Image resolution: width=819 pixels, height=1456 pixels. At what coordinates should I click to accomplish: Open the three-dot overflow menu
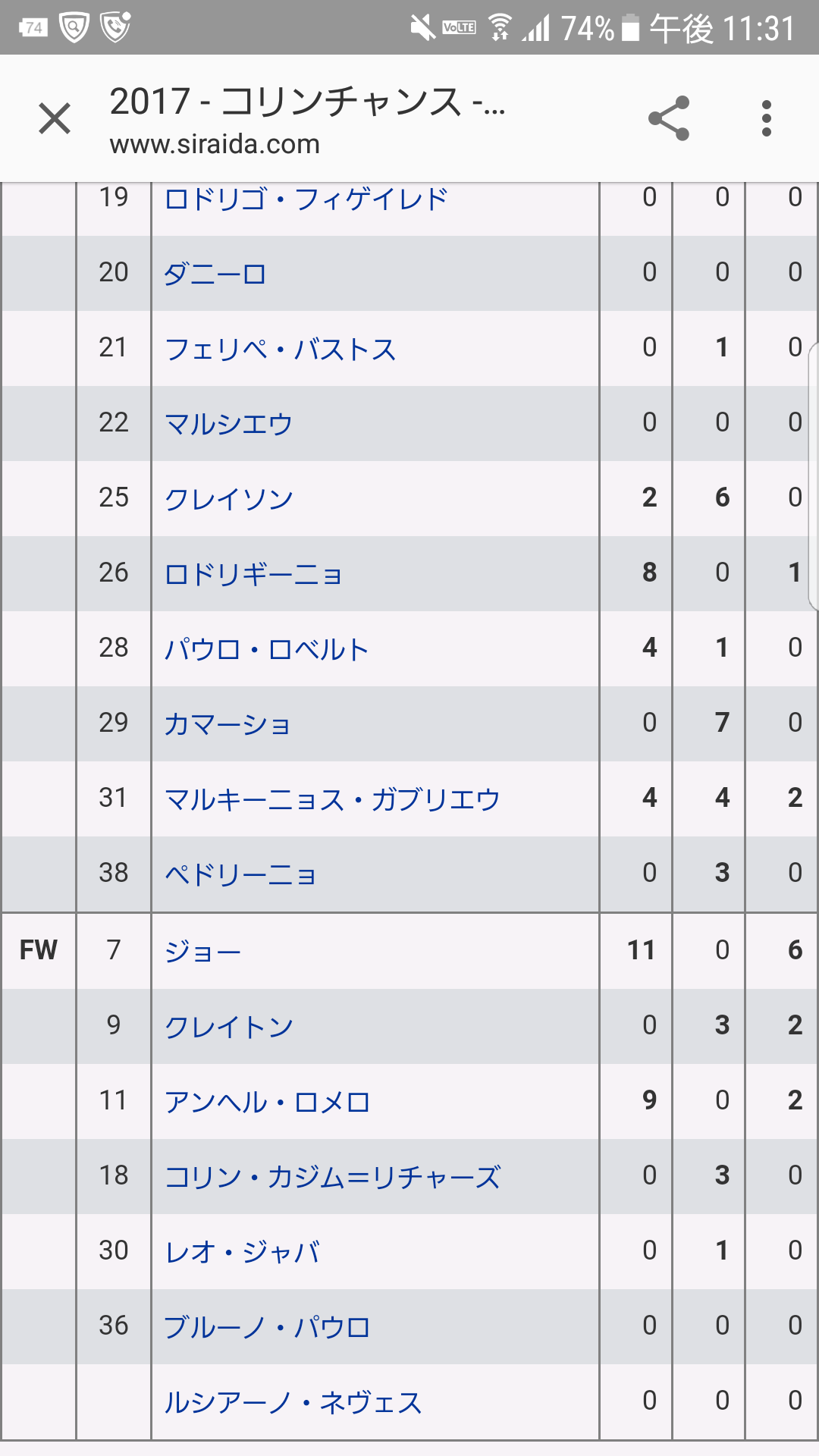point(767,118)
